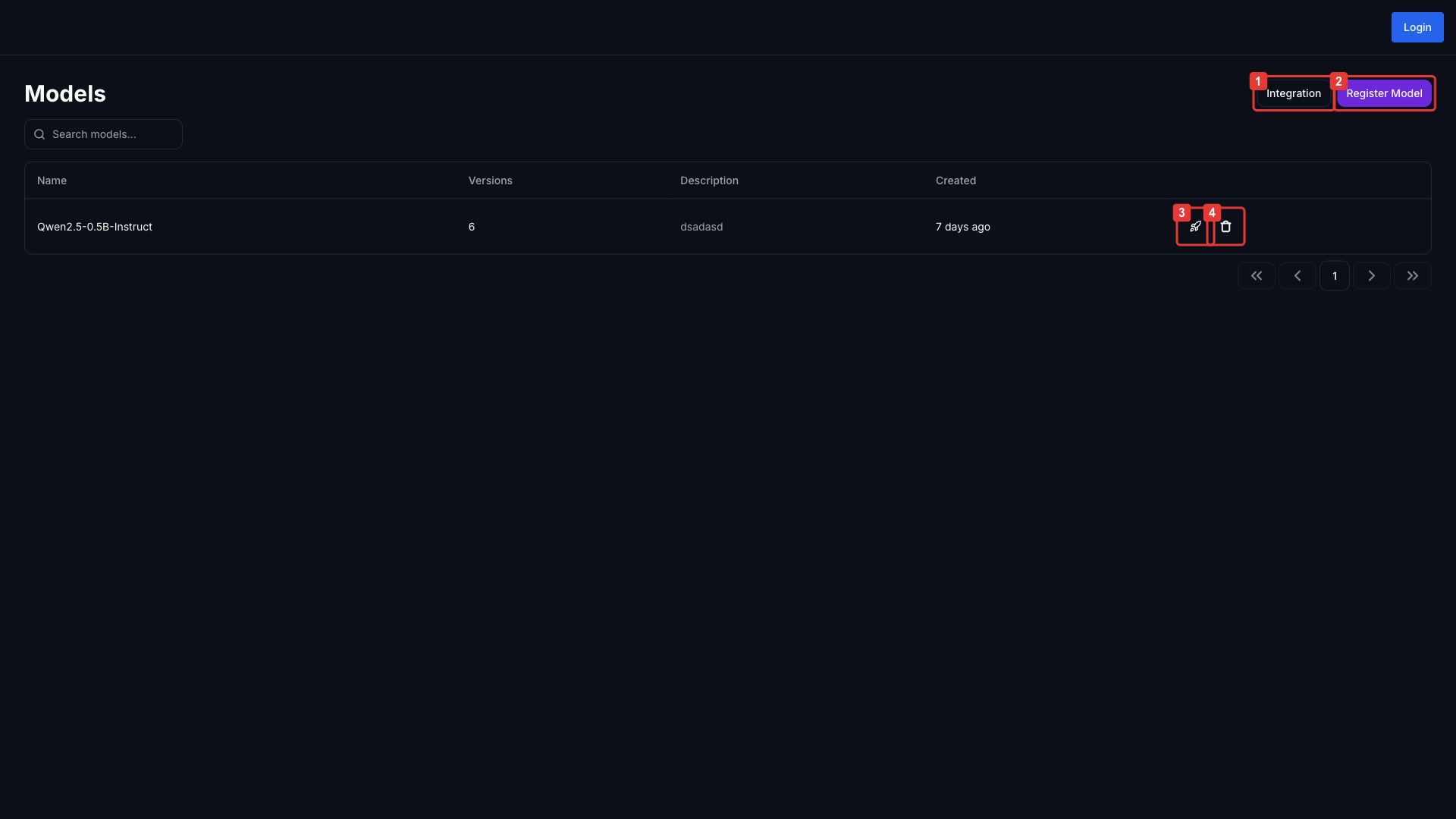Go to next page with right chevron
Screen dimensions: 1456x819
tap(1371, 276)
